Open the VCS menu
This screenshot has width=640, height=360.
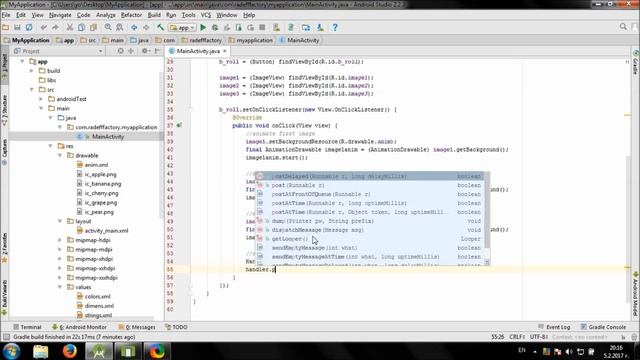pyautogui.click(x=206, y=15)
